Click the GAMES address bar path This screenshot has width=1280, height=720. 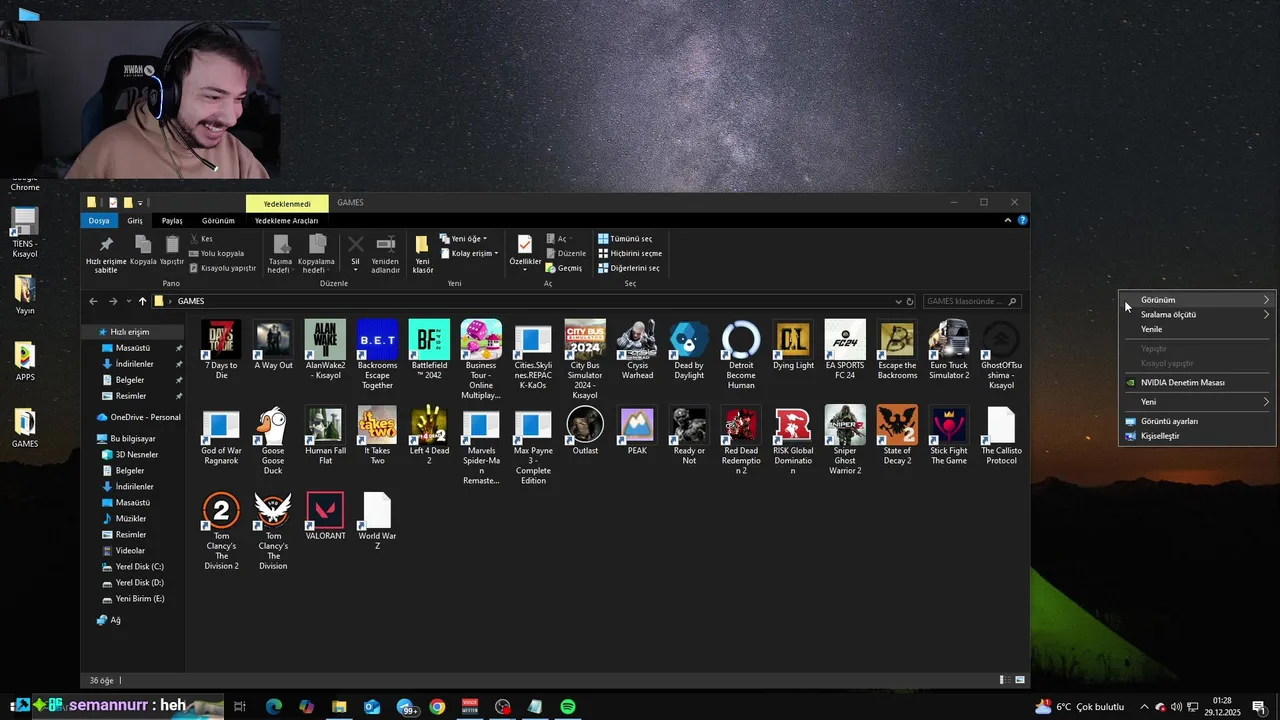(x=191, y=301)
